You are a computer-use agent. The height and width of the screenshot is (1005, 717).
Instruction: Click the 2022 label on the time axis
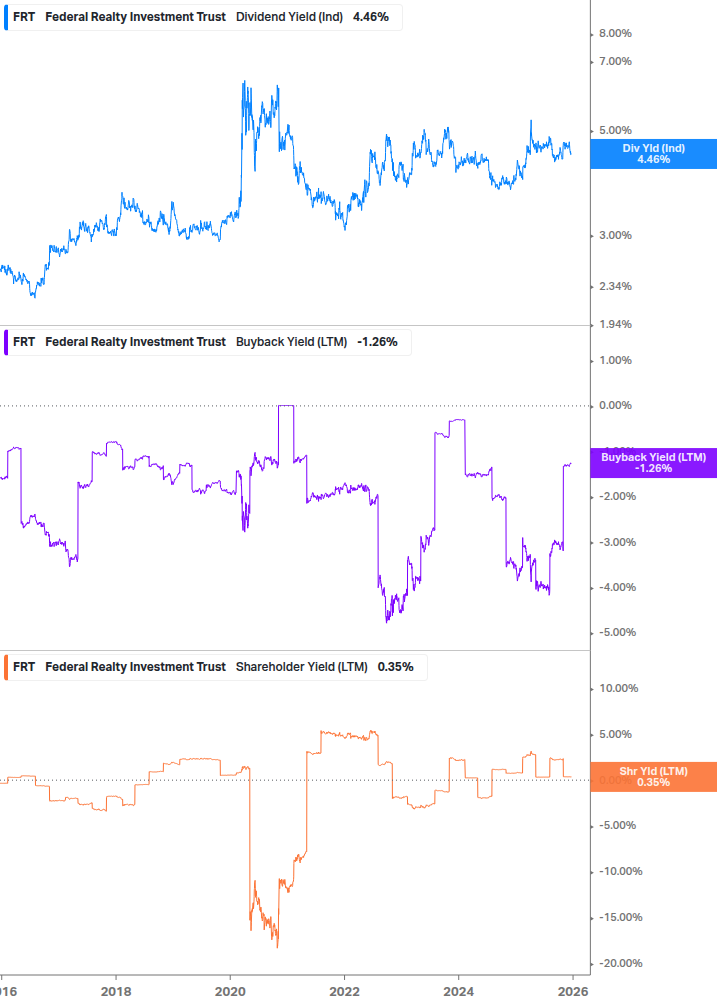[x=345, y=992]
